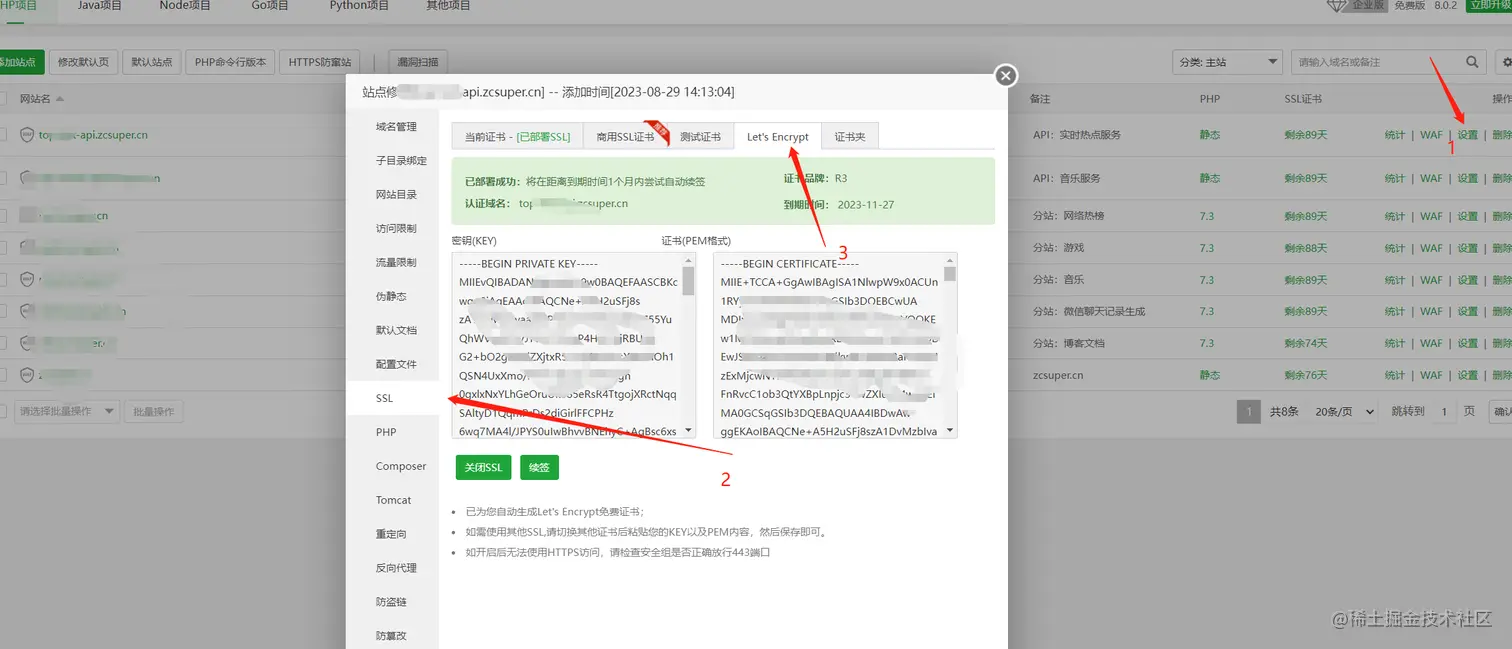
Task: Close the site modification dialog with the X
Action: [x=1006, y=75]
